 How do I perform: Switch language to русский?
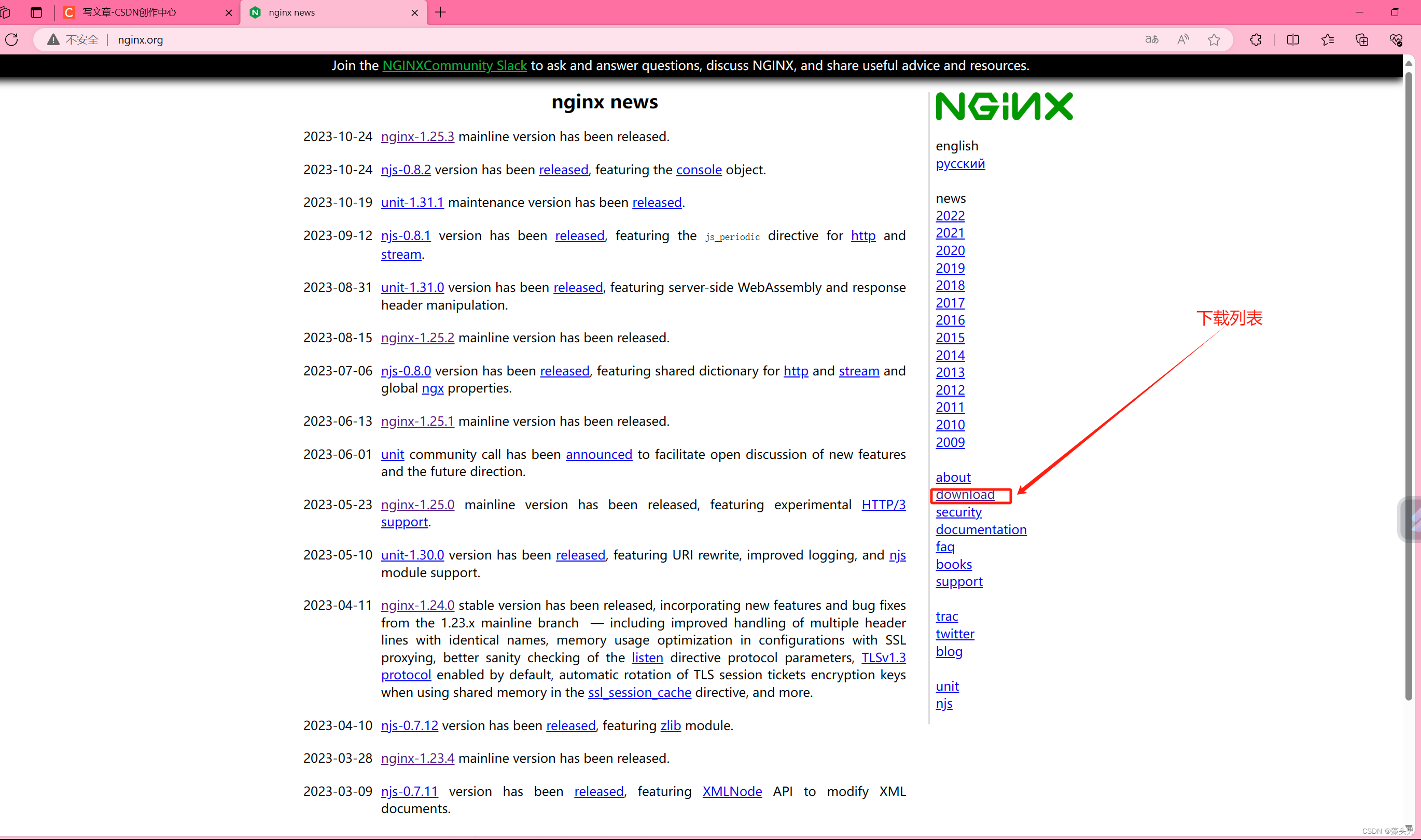tap(960, 163)
